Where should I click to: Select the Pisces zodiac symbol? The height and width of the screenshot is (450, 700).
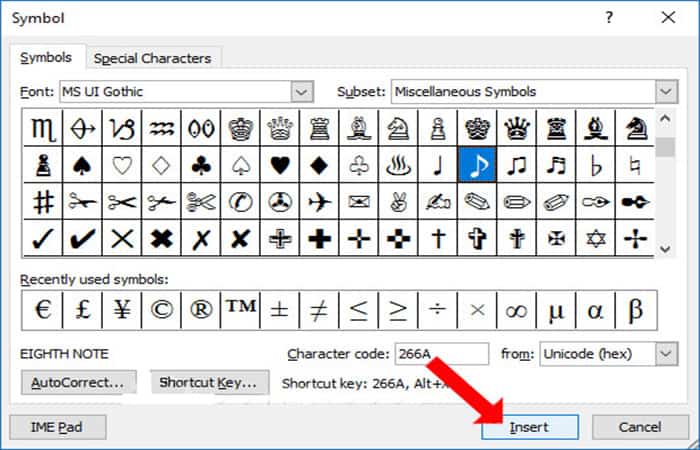(x=201, y=128)
